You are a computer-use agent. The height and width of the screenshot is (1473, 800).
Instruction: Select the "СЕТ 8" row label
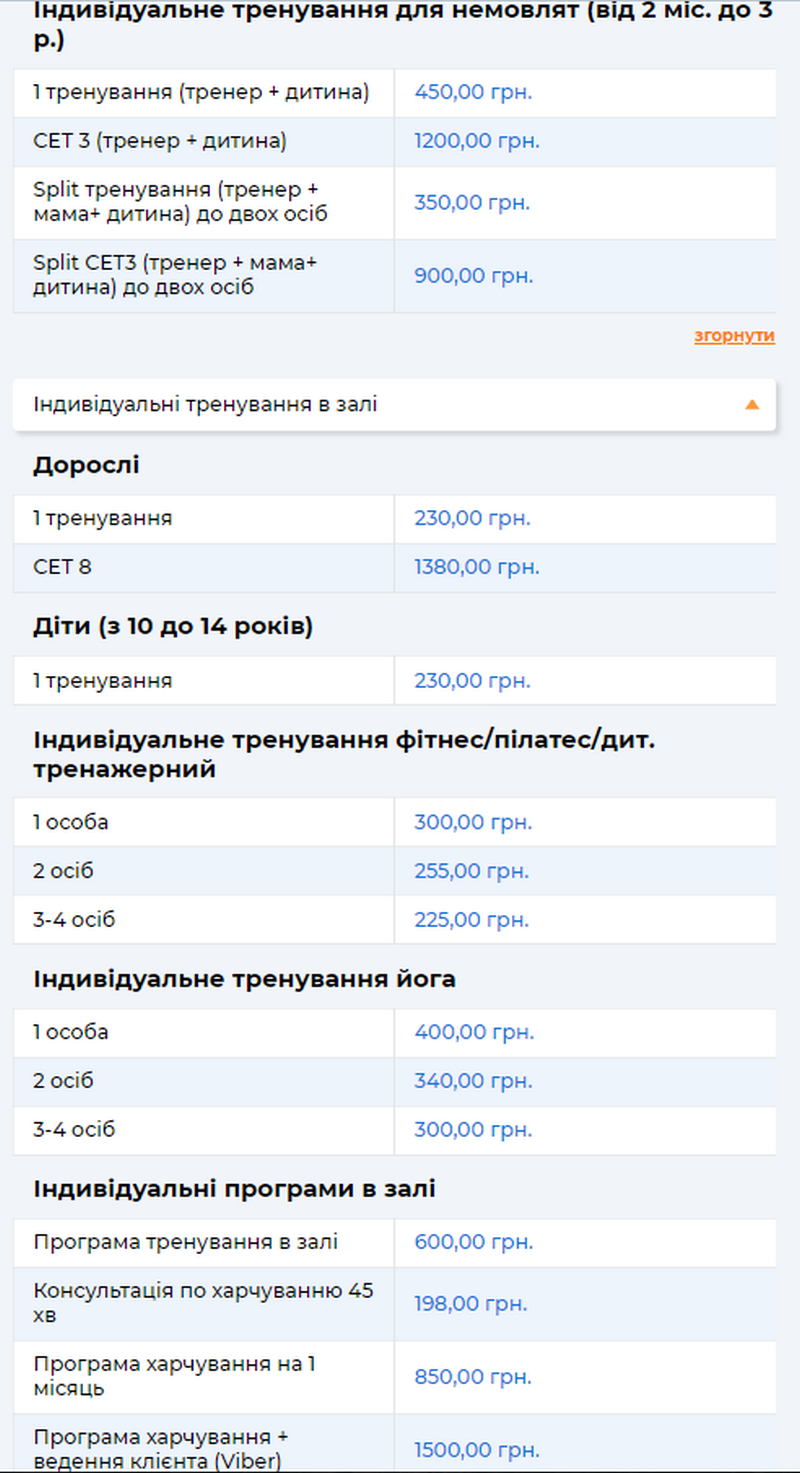pyautogui.click(x=62, y=567)
